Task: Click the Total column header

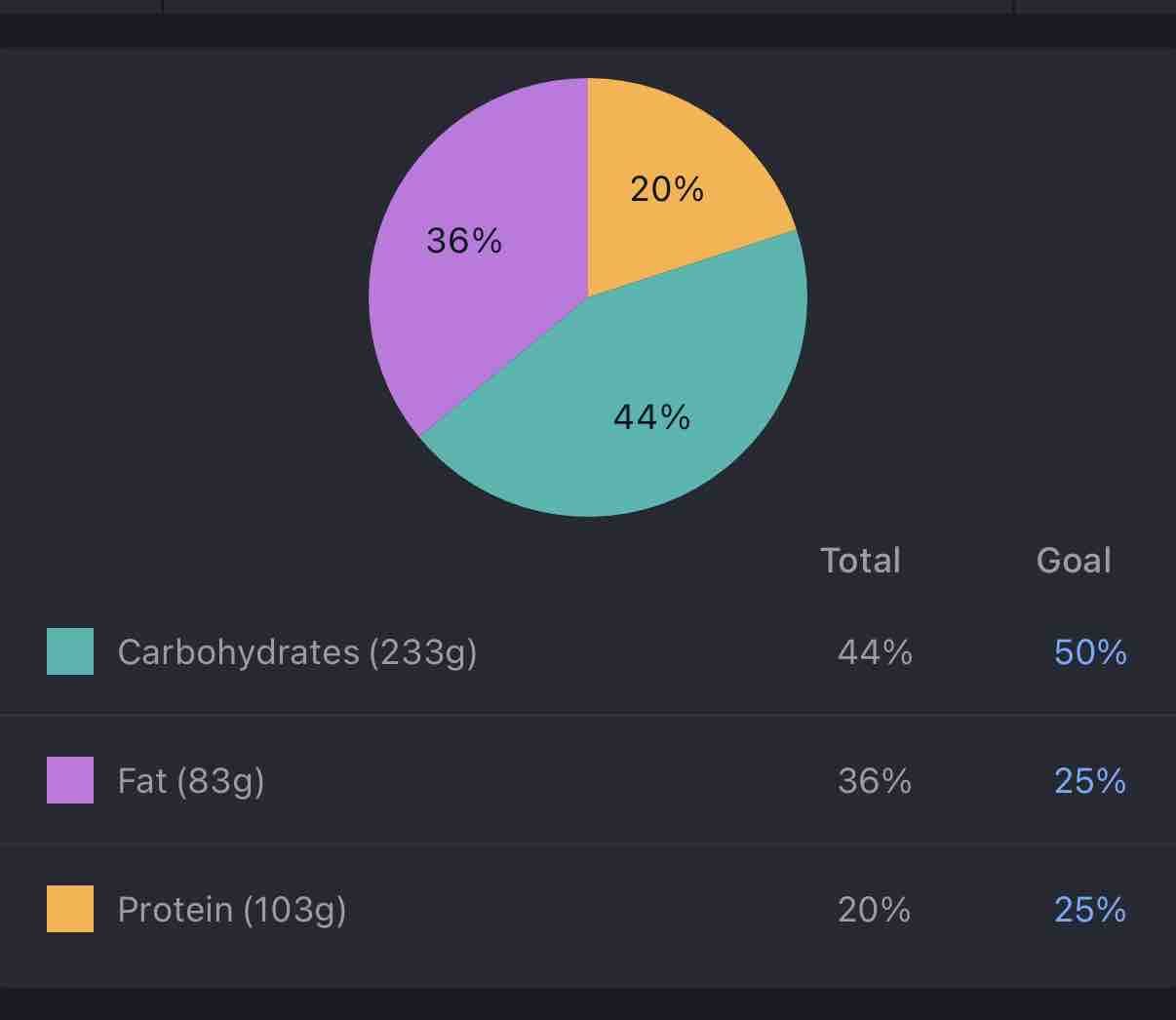Action: click(x=860, y=560)
